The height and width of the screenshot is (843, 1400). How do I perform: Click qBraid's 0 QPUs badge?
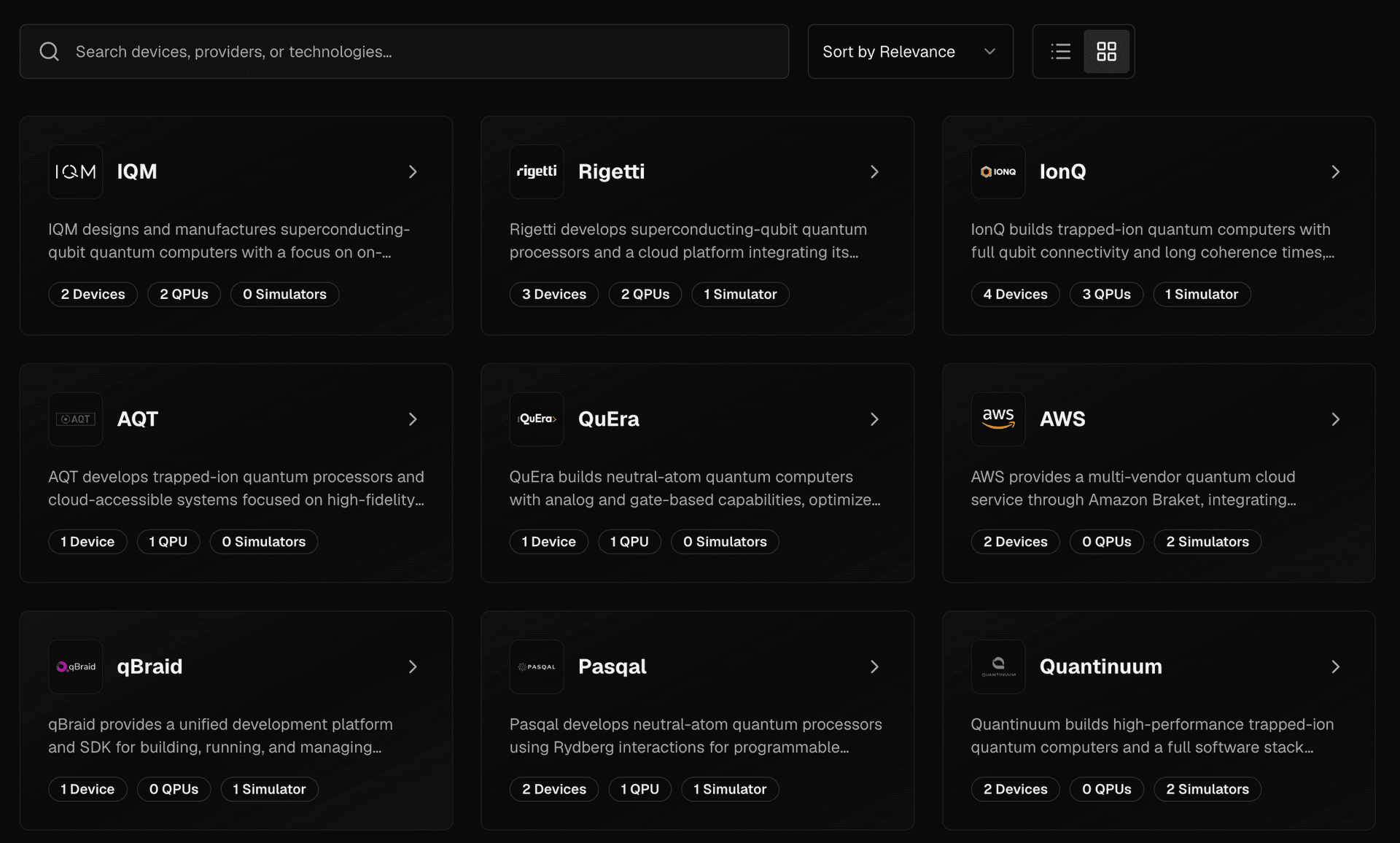[174, 789]
